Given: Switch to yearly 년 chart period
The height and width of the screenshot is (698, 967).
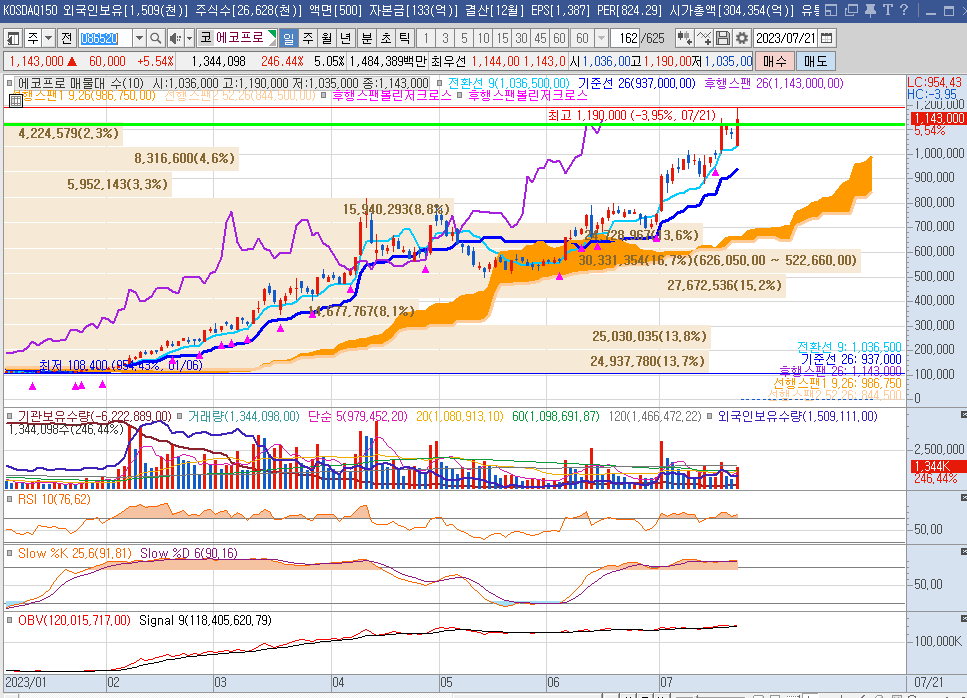Looking at the screenshot, I should pos(345,38).
